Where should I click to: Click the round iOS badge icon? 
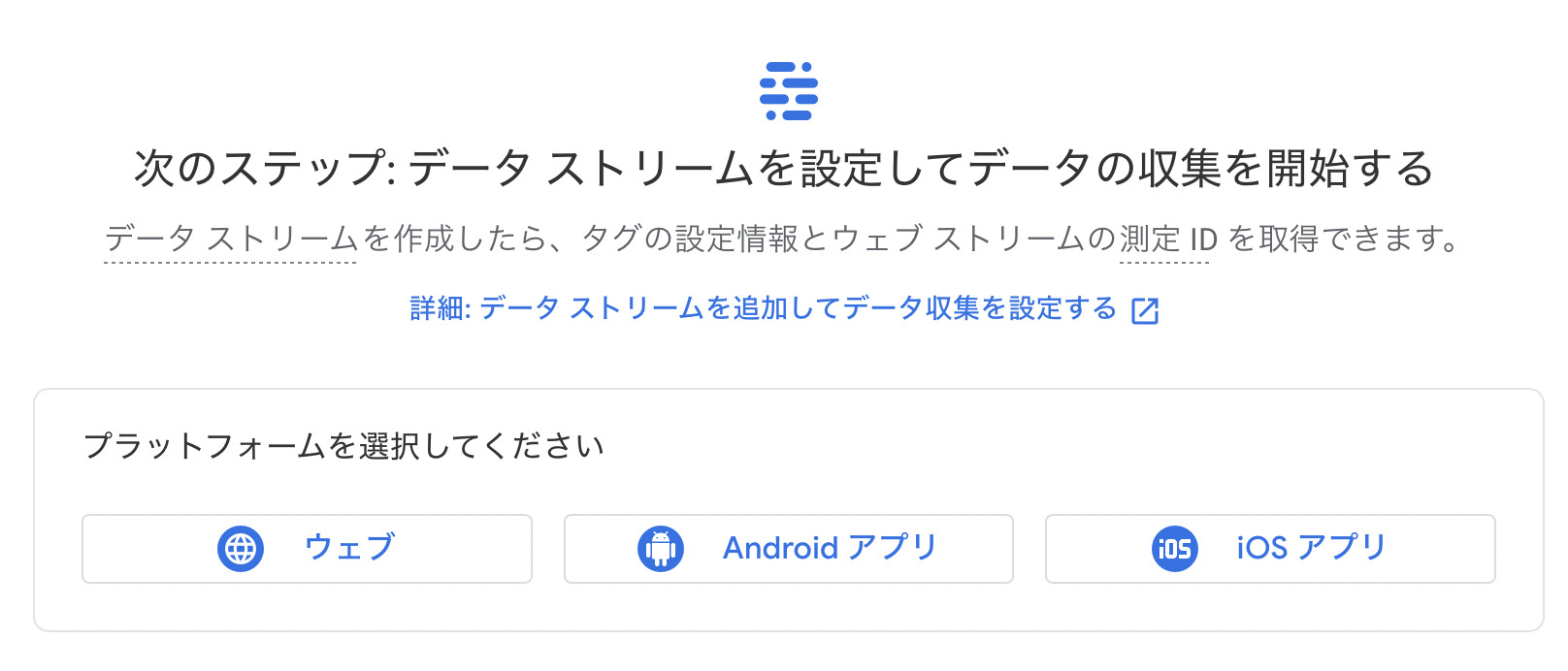click(x=1175, y=549)
